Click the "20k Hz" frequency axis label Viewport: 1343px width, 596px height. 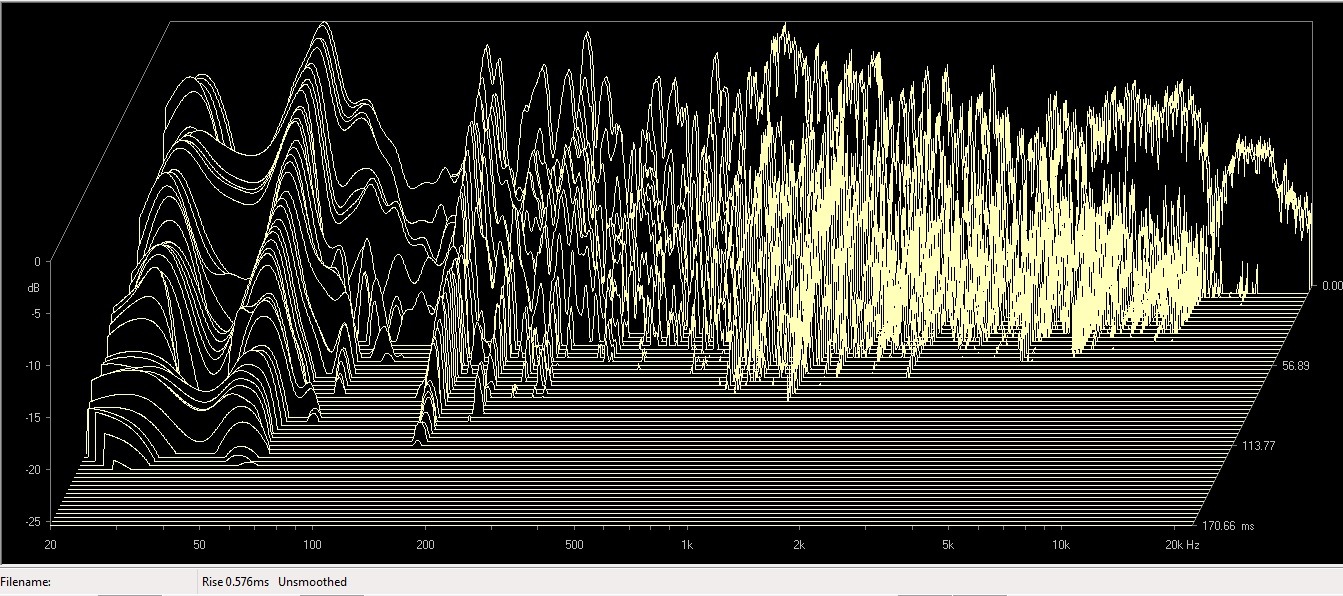tap(1181, 545)
